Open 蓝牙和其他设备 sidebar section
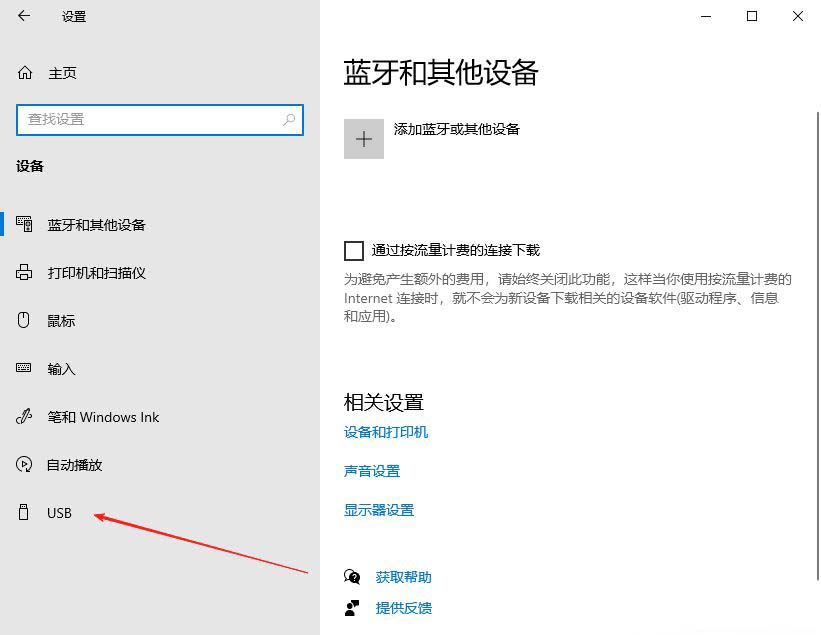Viewport: 821px width, 635px height. 96,225
